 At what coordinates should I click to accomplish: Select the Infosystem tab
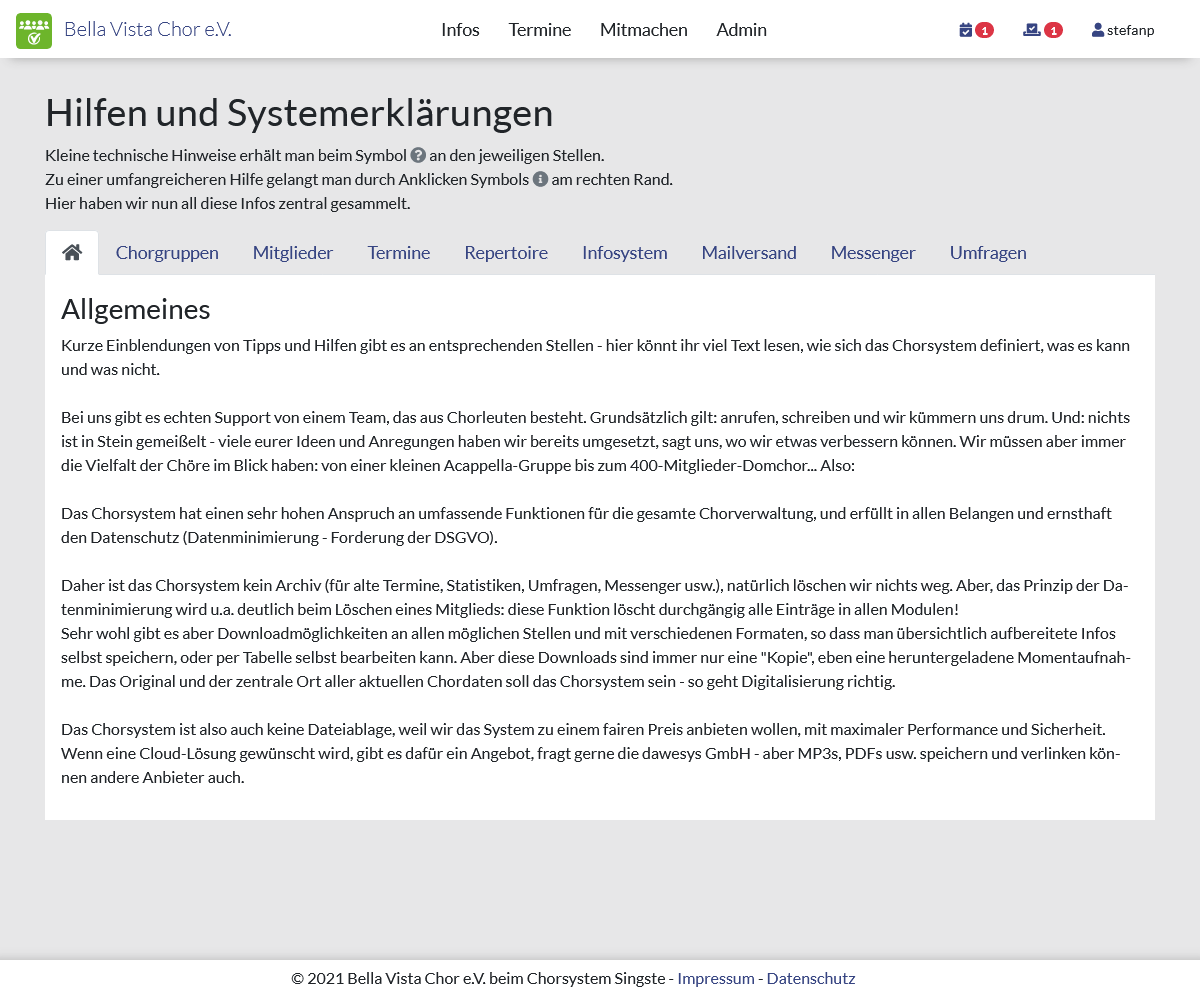point(624,253)
